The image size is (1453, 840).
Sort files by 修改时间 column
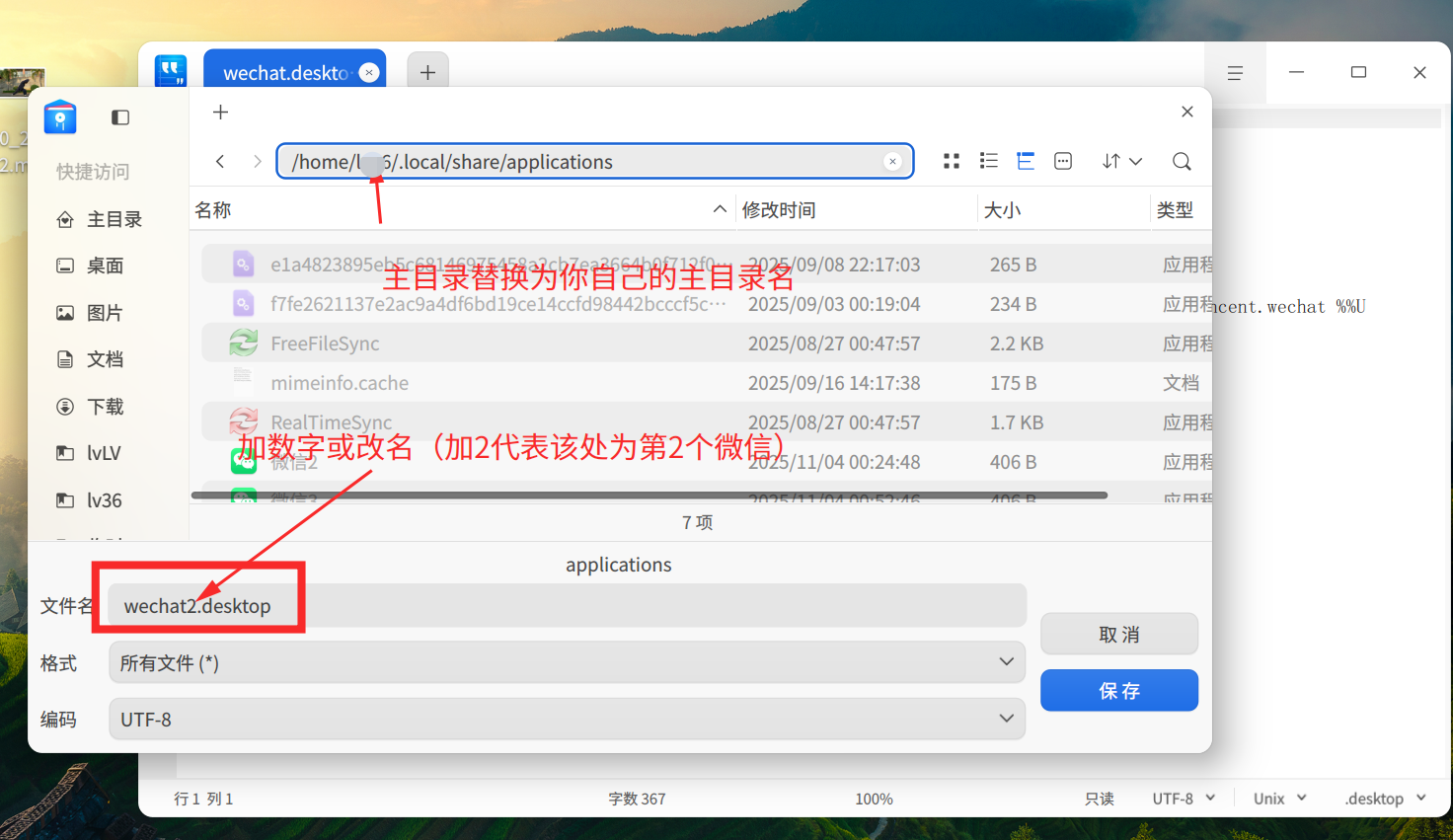point(857,209)
